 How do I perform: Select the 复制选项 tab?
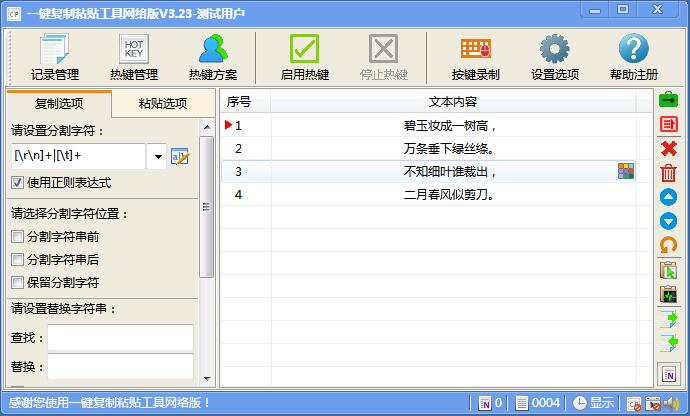pyautogui.click(x=58, y=104)
